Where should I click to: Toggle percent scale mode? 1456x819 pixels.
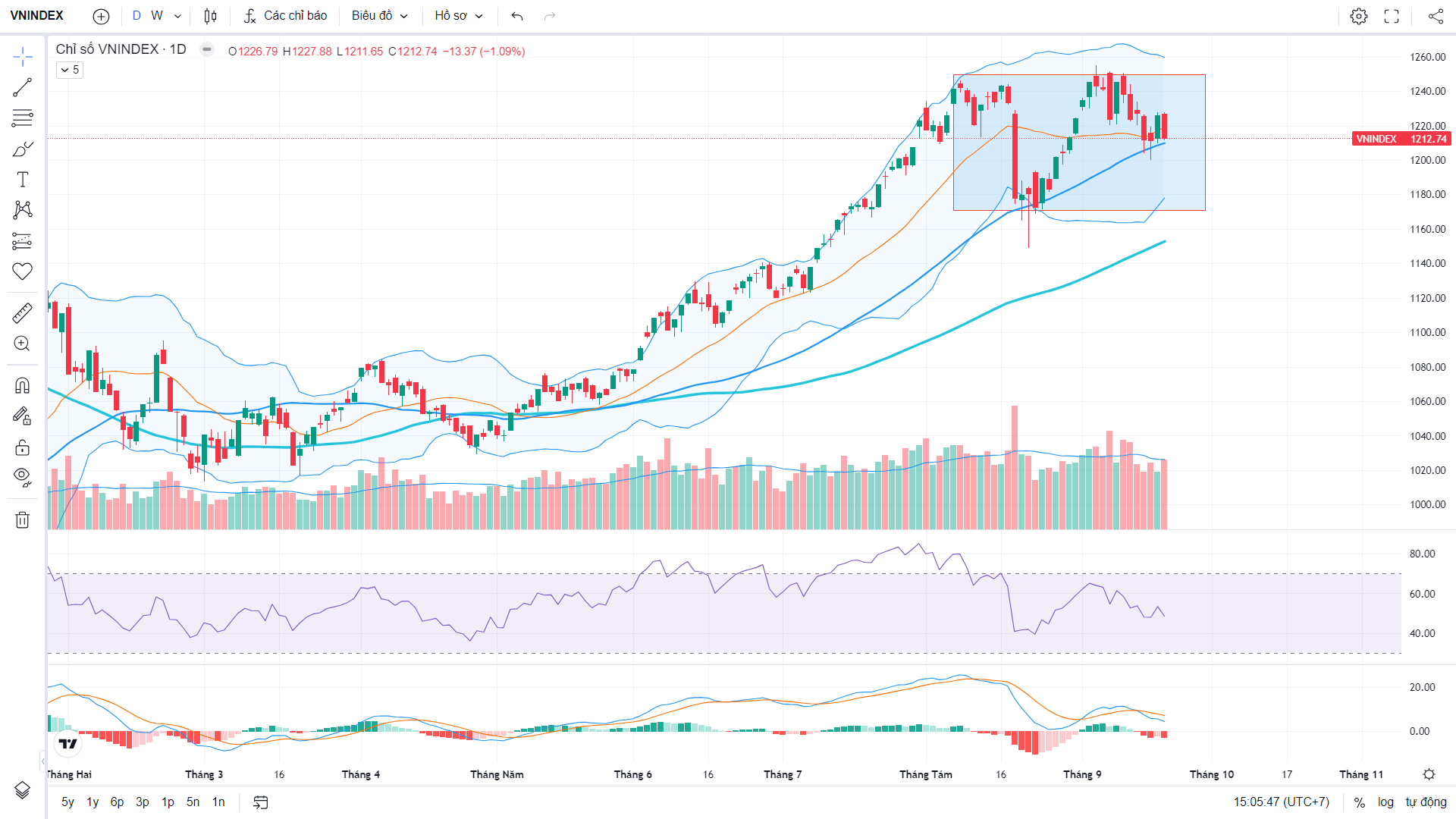pyautogui.click(x=1360, y=802)
